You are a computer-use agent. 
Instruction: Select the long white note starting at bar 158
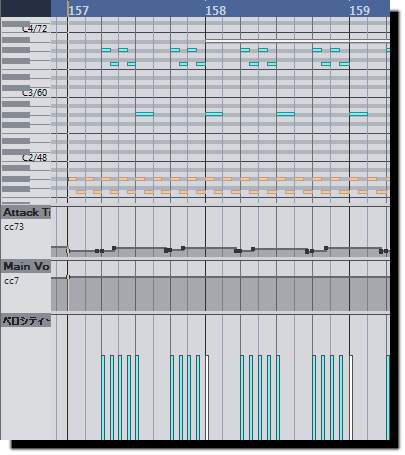point(298,41)
